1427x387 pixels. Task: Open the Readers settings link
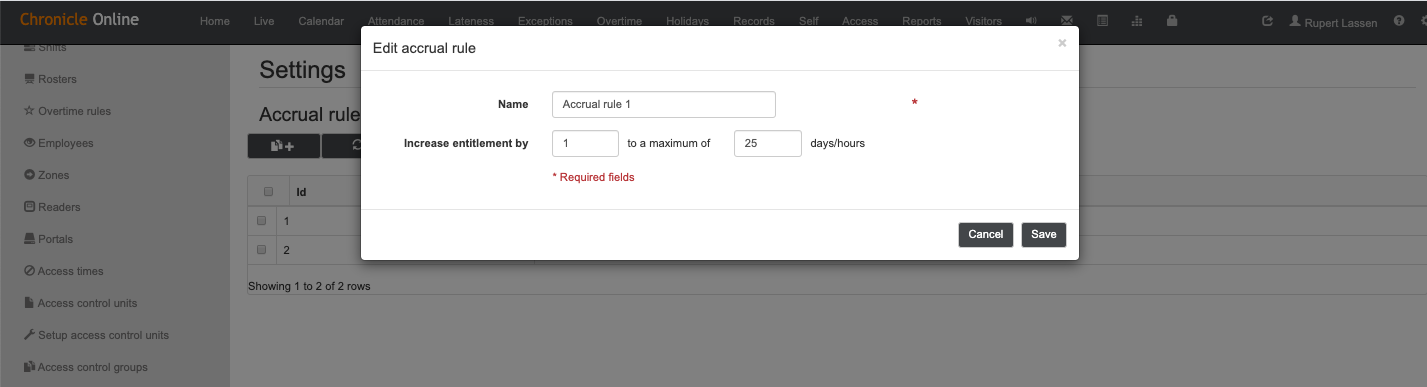coord(59,207)
